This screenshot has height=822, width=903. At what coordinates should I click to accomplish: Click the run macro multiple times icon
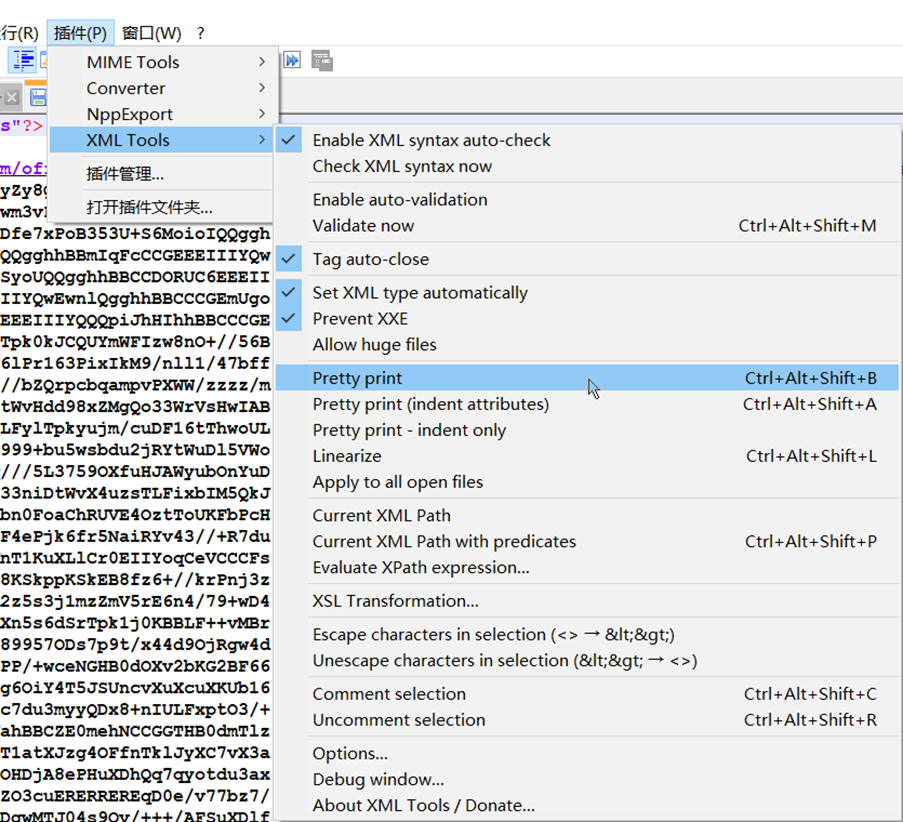pos(292,61)
